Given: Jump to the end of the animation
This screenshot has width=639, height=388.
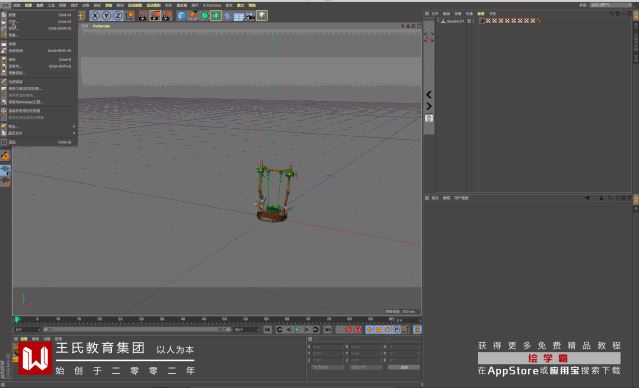Looking at the screenshot, I should [327, 329].
